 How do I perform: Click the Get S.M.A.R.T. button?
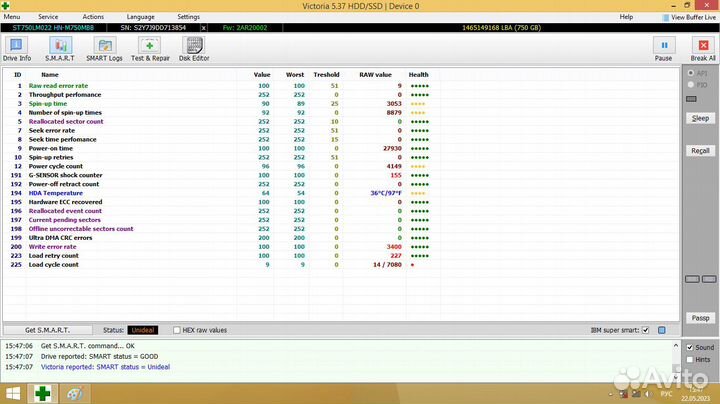tap(46, 330)
